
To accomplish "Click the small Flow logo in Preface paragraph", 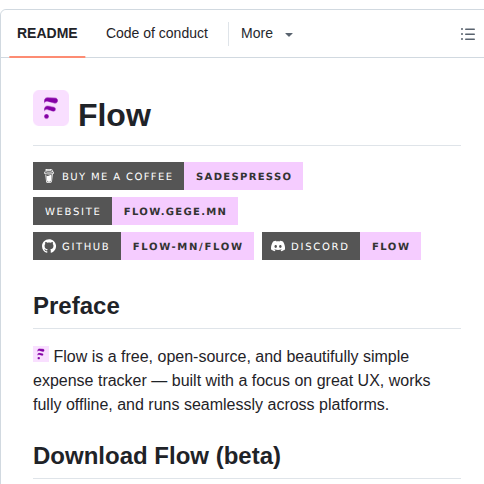I will point(41,354).
